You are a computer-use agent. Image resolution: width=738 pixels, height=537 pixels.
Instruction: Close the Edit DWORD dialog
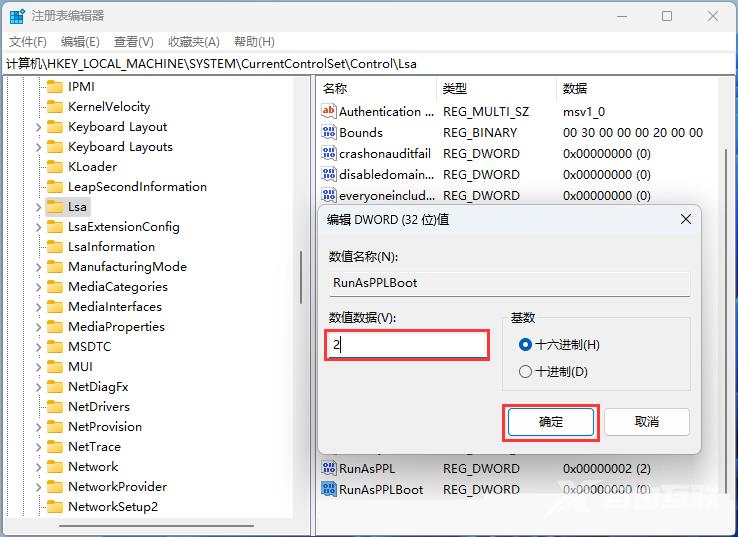686,219
